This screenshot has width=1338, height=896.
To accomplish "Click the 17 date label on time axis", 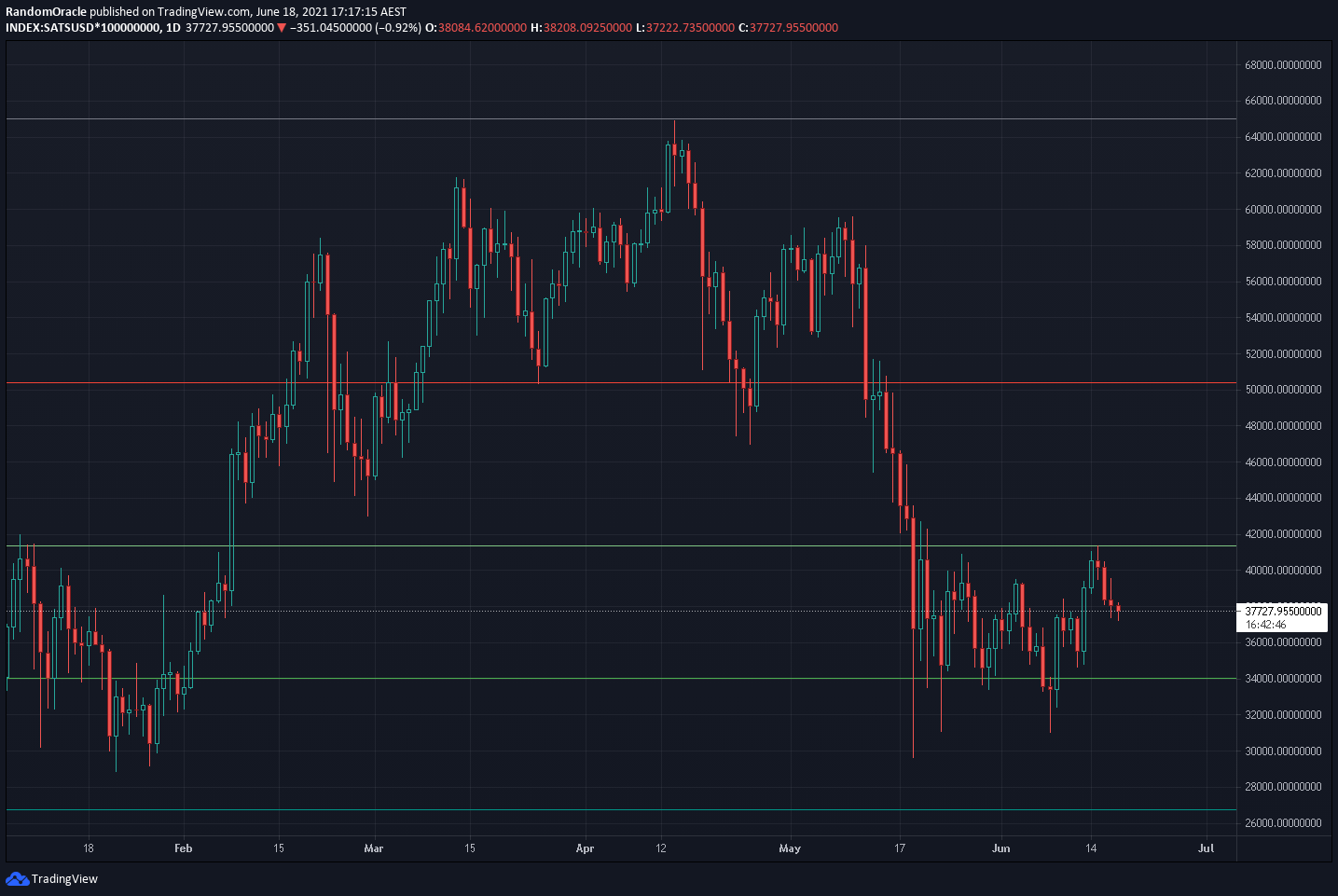I will pos(900,848).
